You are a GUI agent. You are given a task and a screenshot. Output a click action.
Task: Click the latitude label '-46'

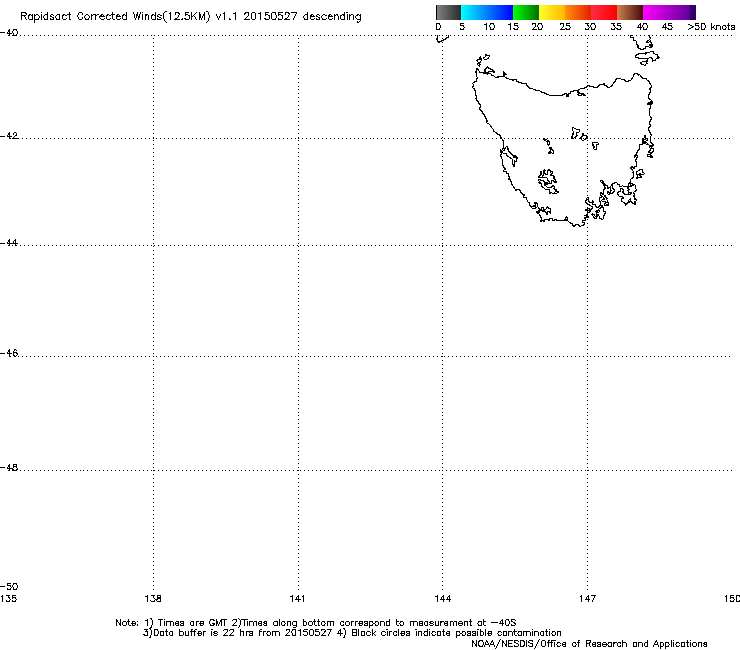pyautogui.click(x=9, y=353)
